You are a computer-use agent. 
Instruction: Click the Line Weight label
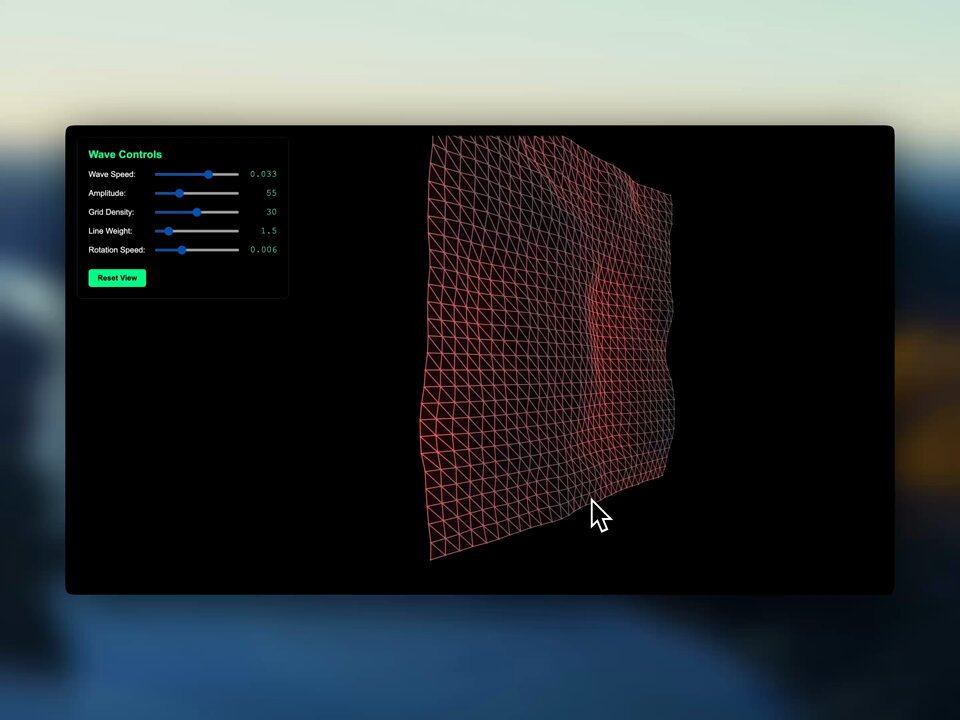click(110, 231)
